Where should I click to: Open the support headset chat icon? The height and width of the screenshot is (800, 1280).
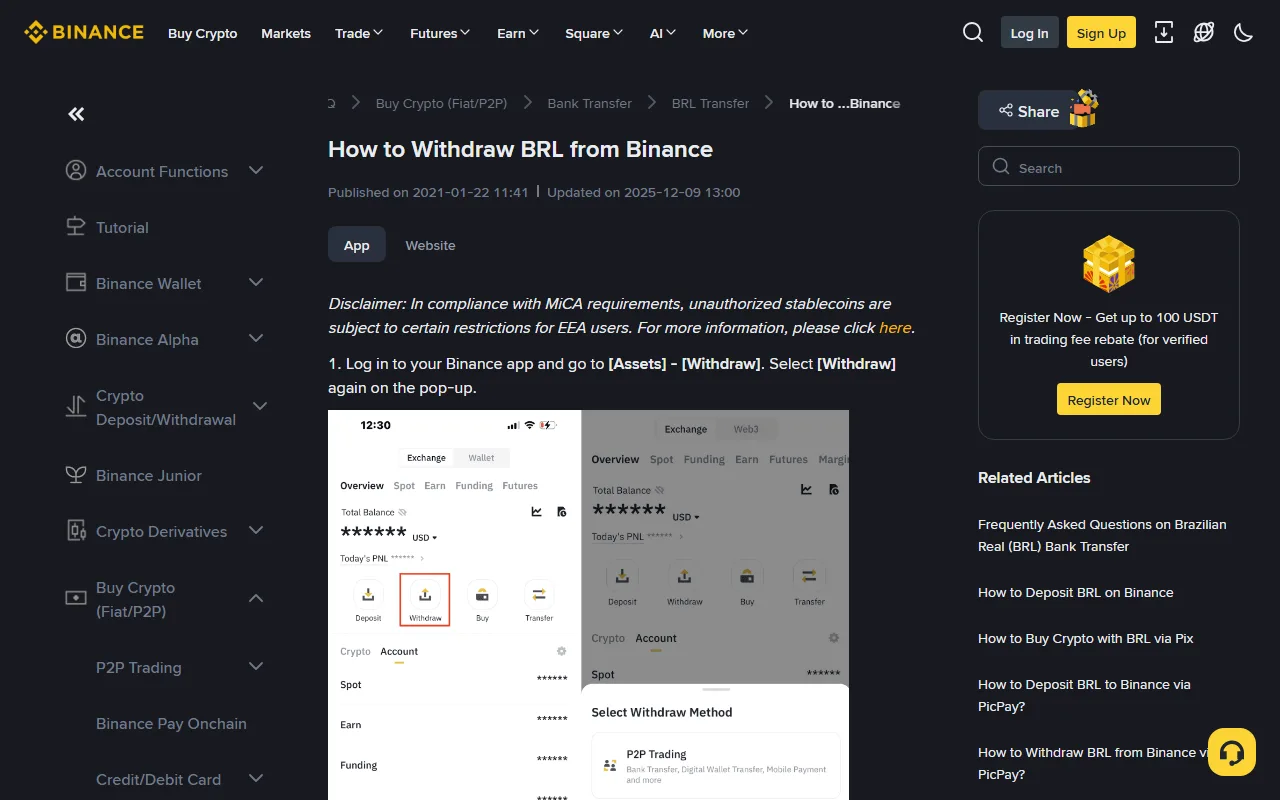pyautogui.click(x=1232, y=752)
